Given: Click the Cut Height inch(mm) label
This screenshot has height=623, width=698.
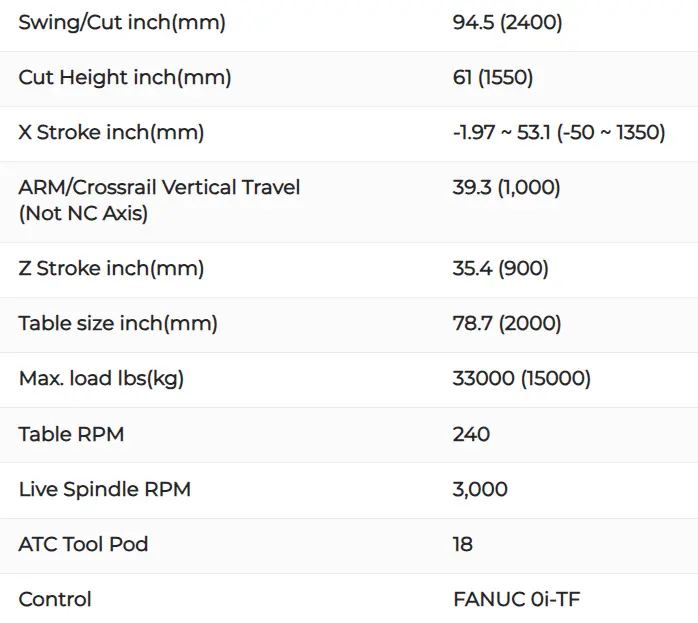Looking at the screenshot, I should click(x=125, y=77).
